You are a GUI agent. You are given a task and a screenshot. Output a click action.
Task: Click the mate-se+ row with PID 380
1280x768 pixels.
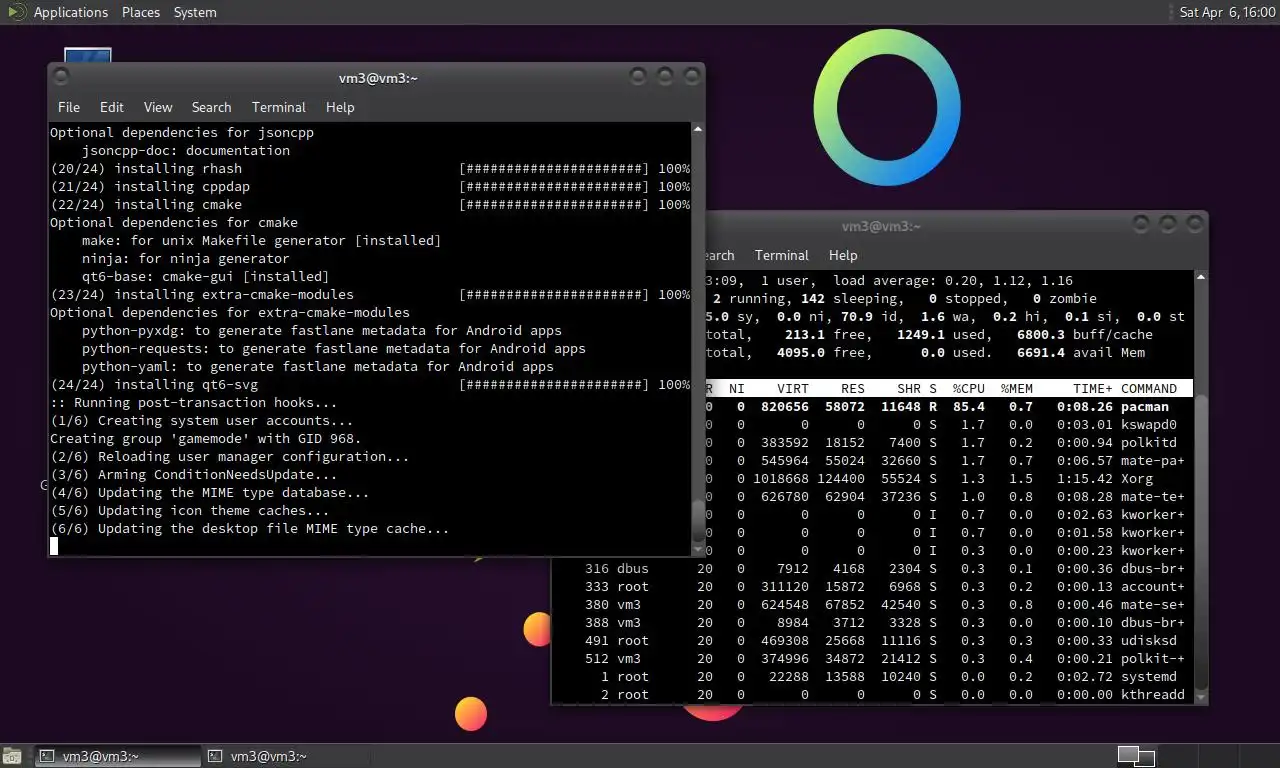873,604
